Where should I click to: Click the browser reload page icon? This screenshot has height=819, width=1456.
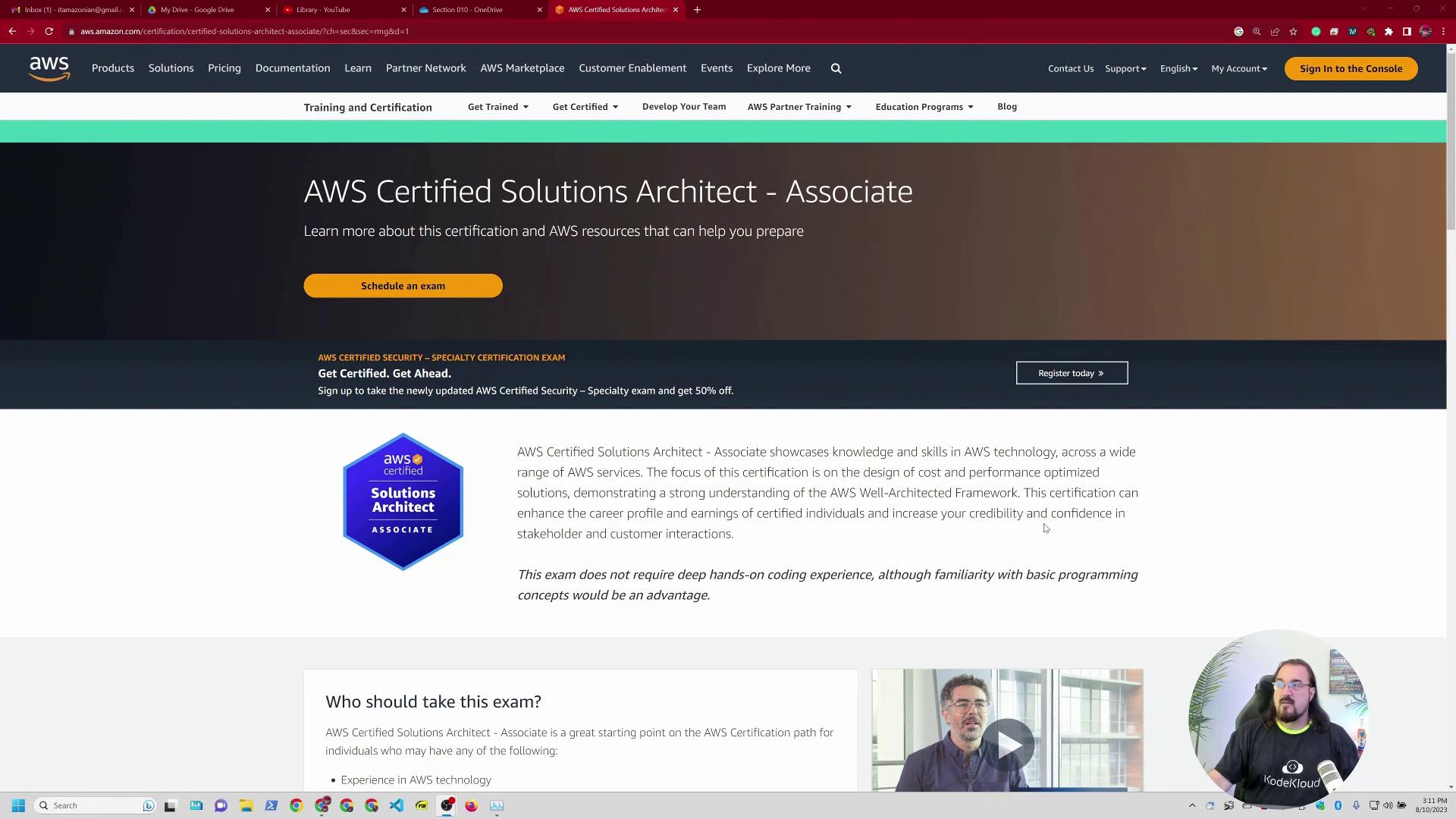tap(49, 31)
